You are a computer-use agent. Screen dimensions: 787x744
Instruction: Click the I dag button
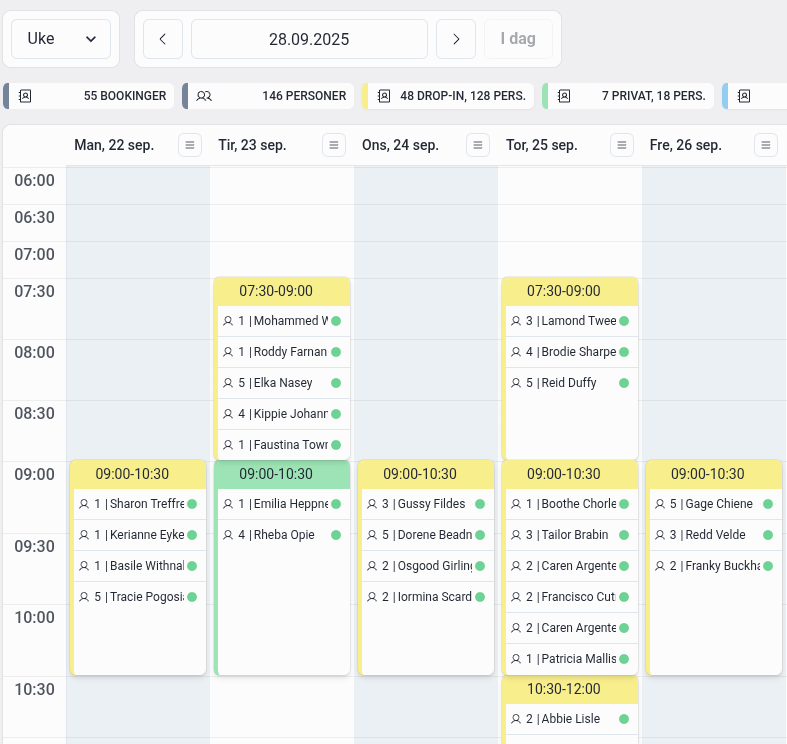pyautogui.click(x=517, y=39)
